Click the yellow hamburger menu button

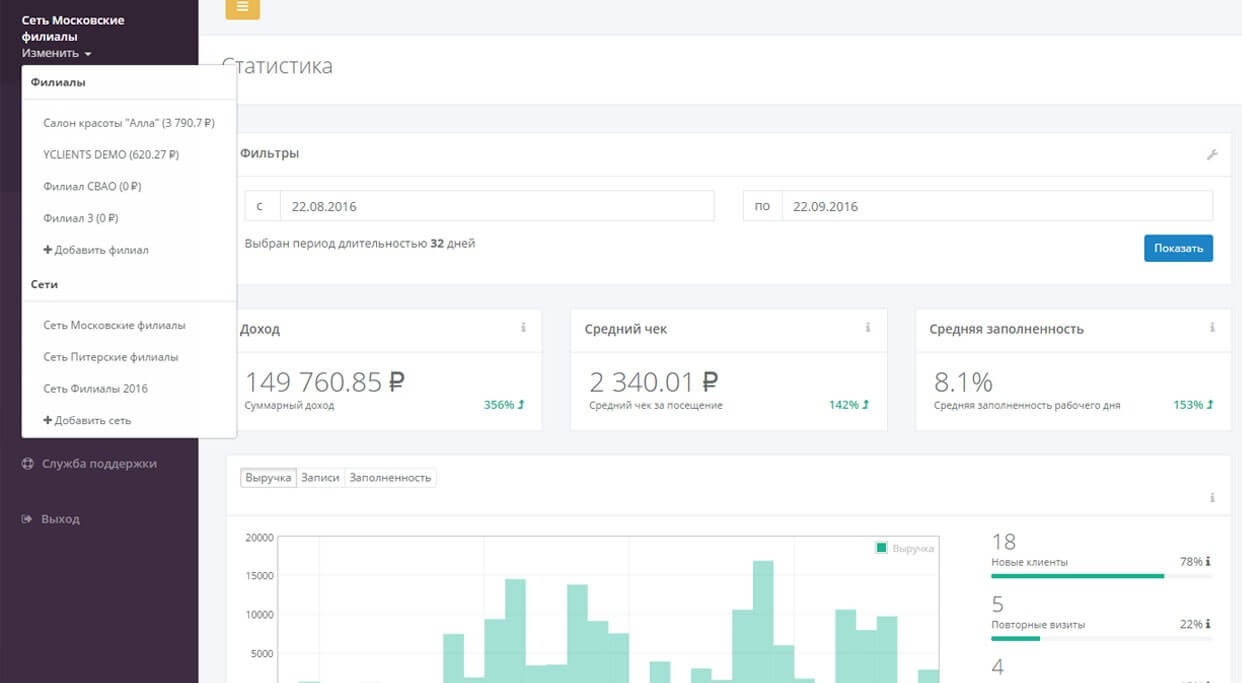click(242, 8)
